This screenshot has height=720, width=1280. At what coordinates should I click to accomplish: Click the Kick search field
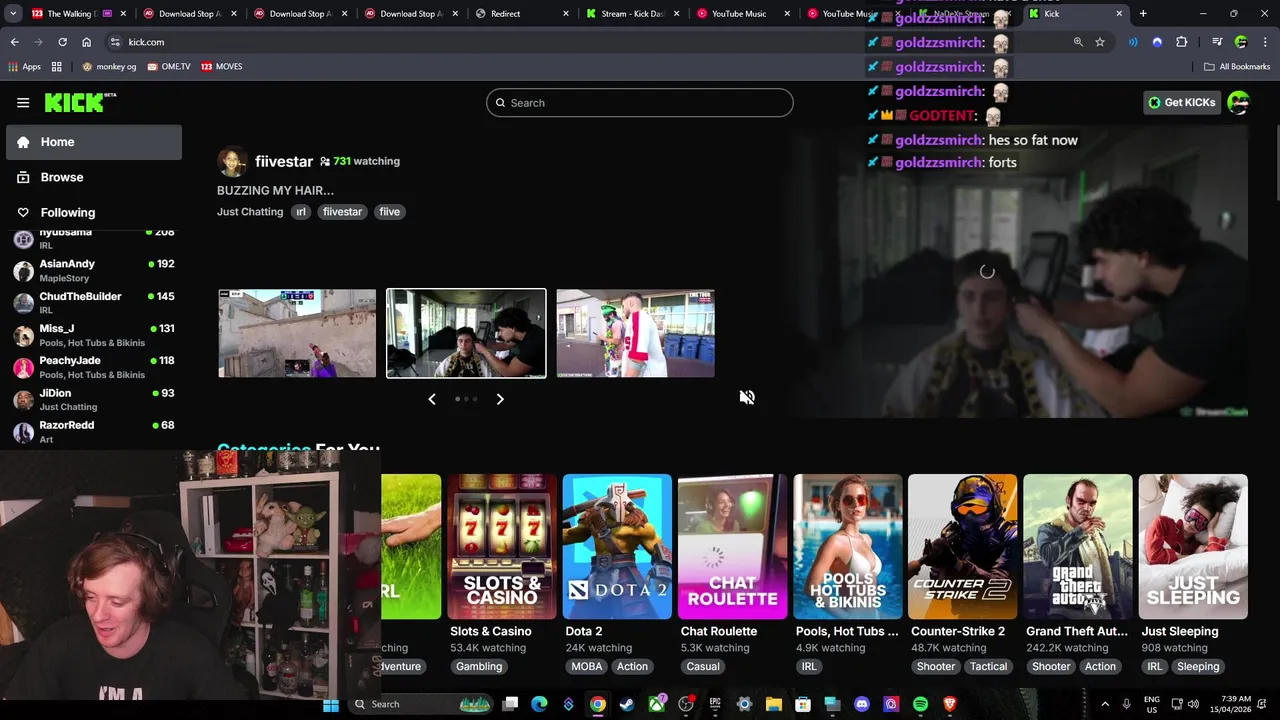(640, 103)
